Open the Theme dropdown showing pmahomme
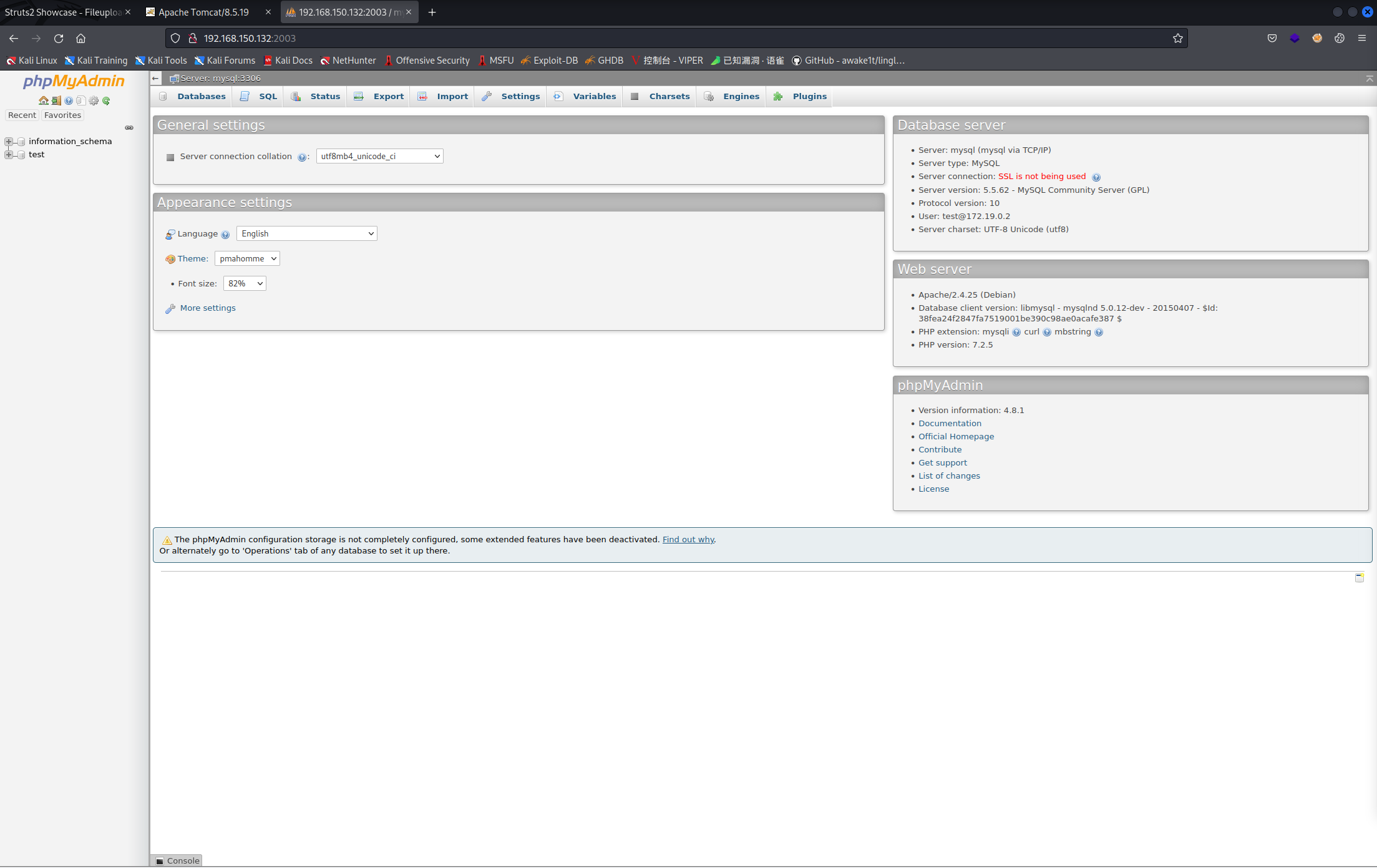 tap(247, 258)
